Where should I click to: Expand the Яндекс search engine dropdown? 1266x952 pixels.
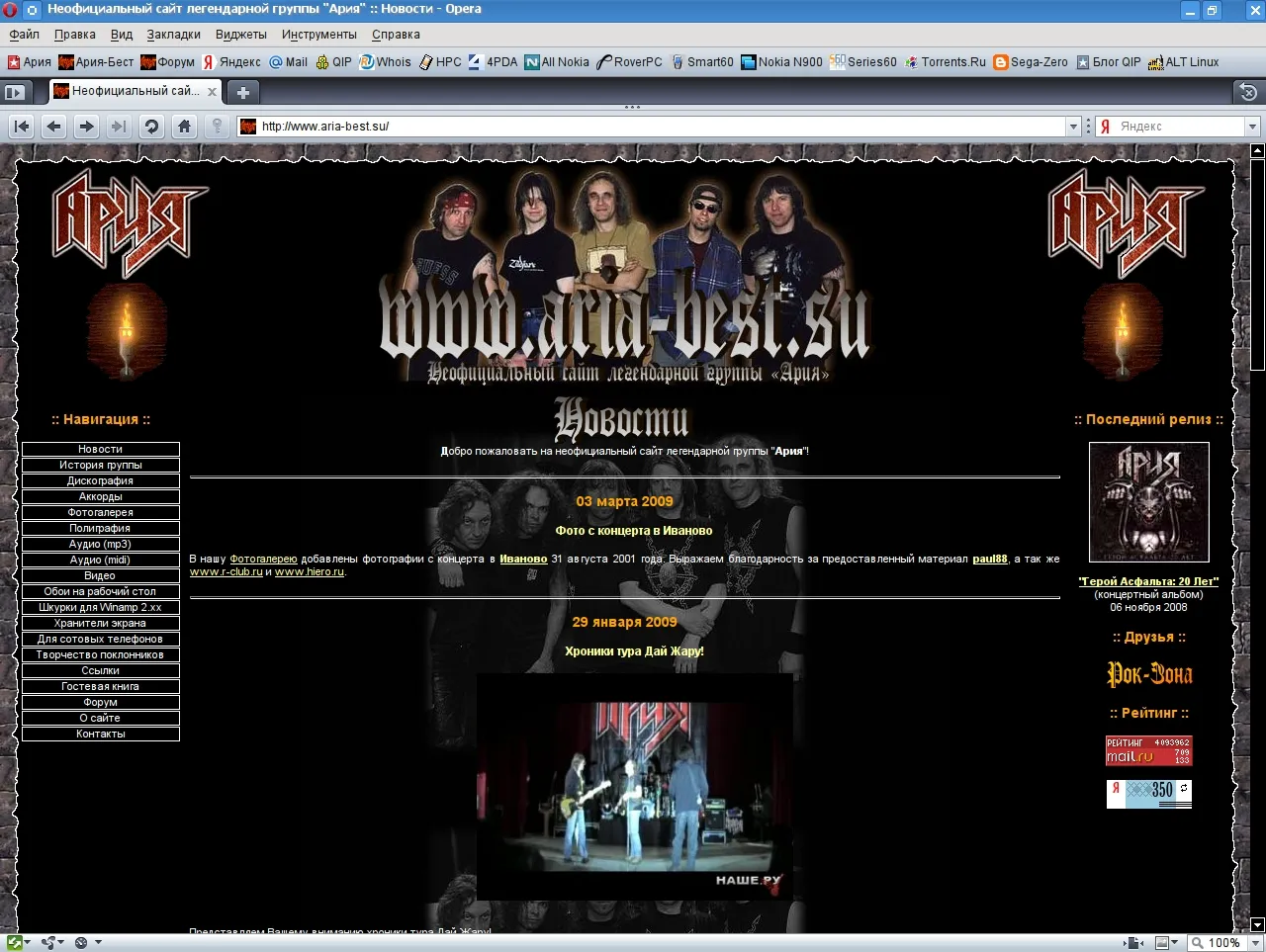coord(1252,127)
